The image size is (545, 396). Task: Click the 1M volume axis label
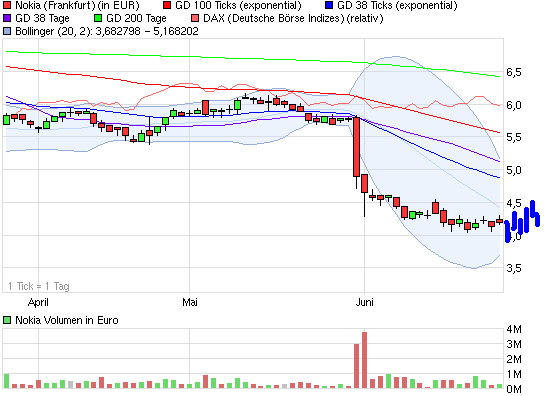click(x=514, y=374)
